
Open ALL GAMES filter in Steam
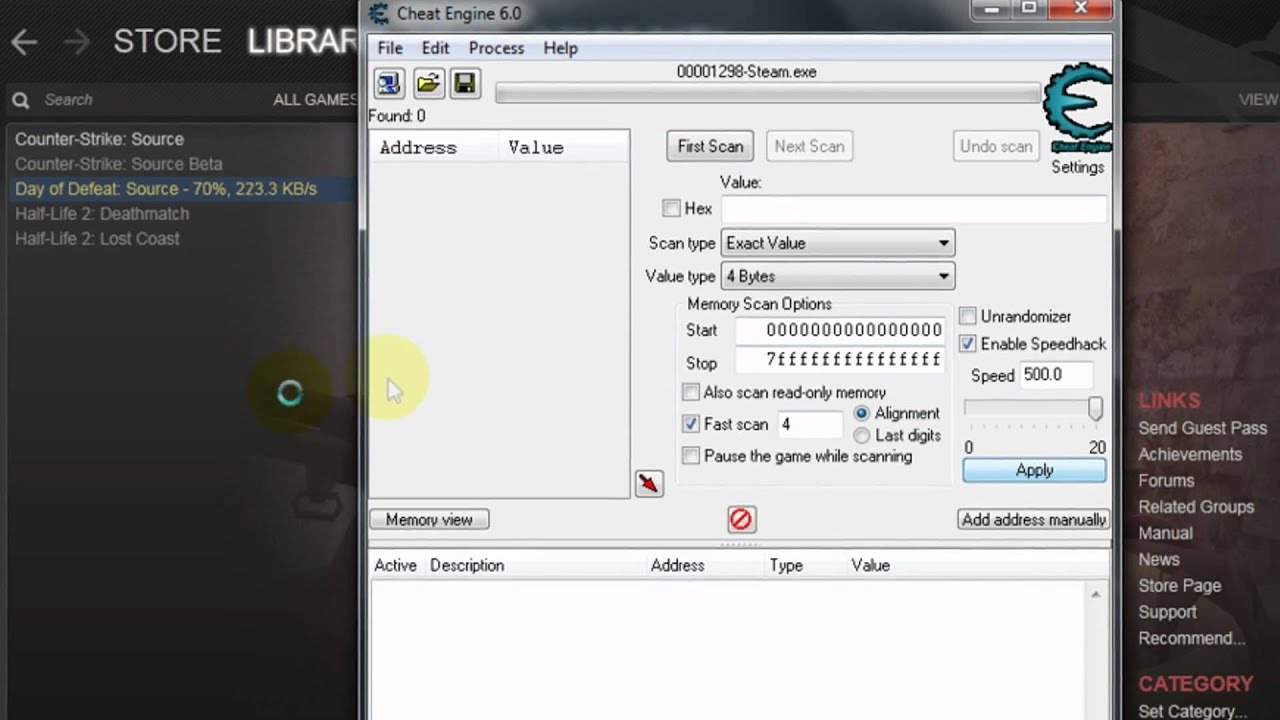315,100
